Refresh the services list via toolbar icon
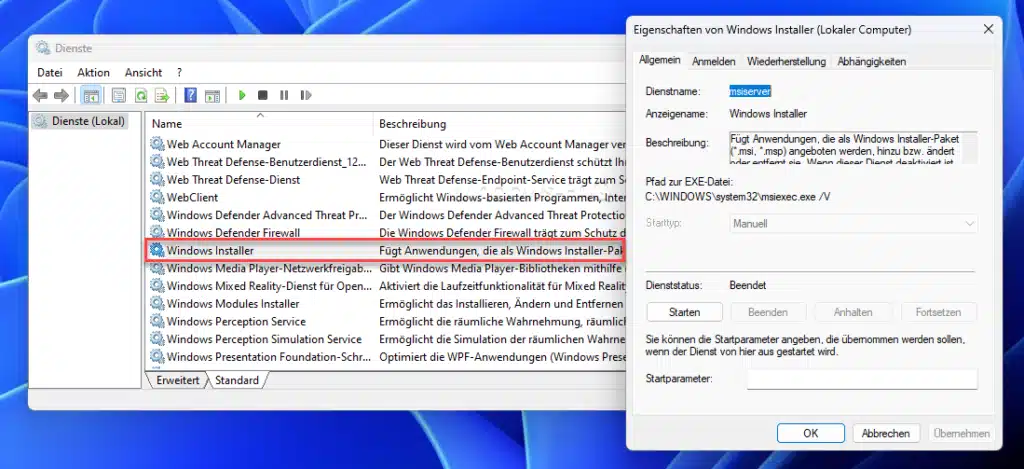This screenshot has width=1024, height=469. click(x=140, y=96)
